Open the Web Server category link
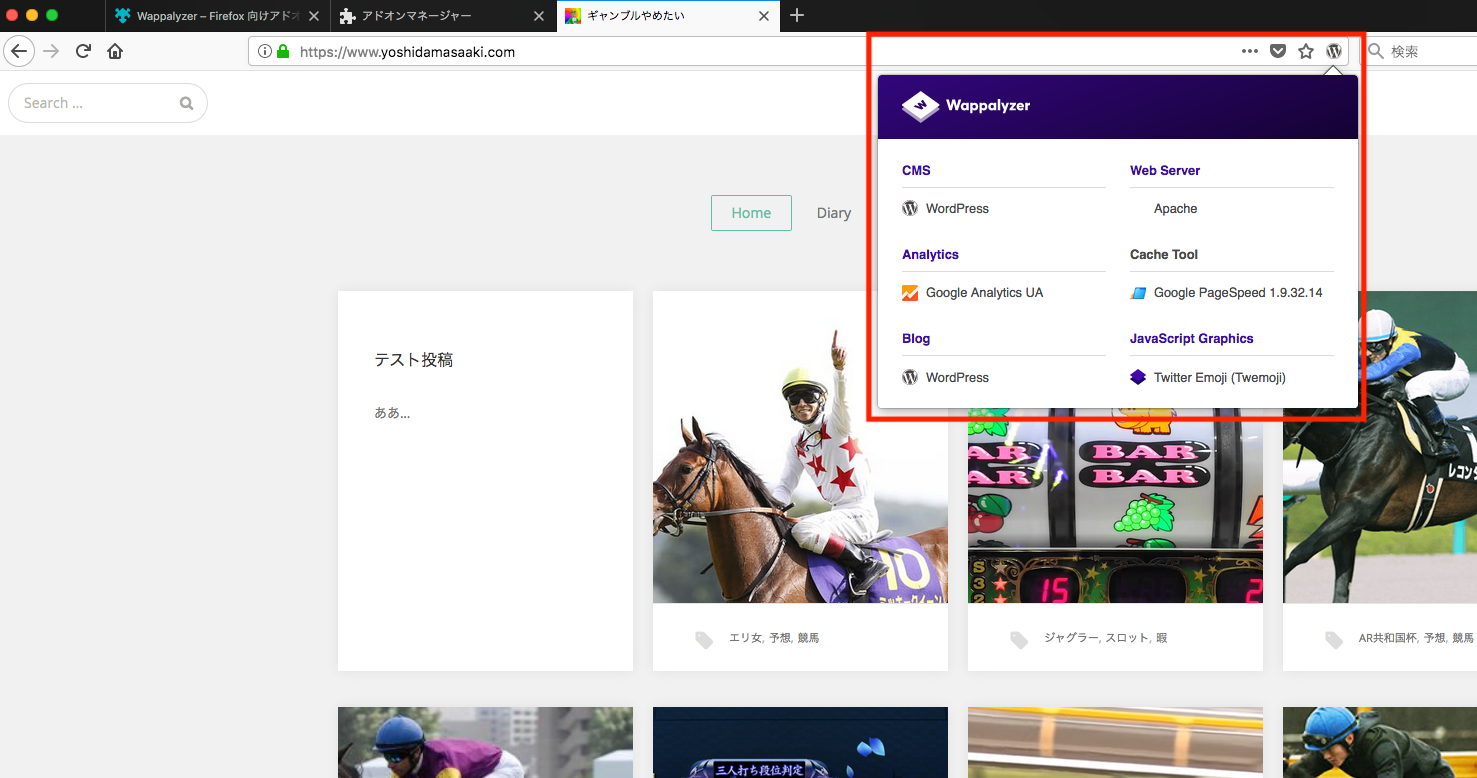 (x=1165, y=170)
